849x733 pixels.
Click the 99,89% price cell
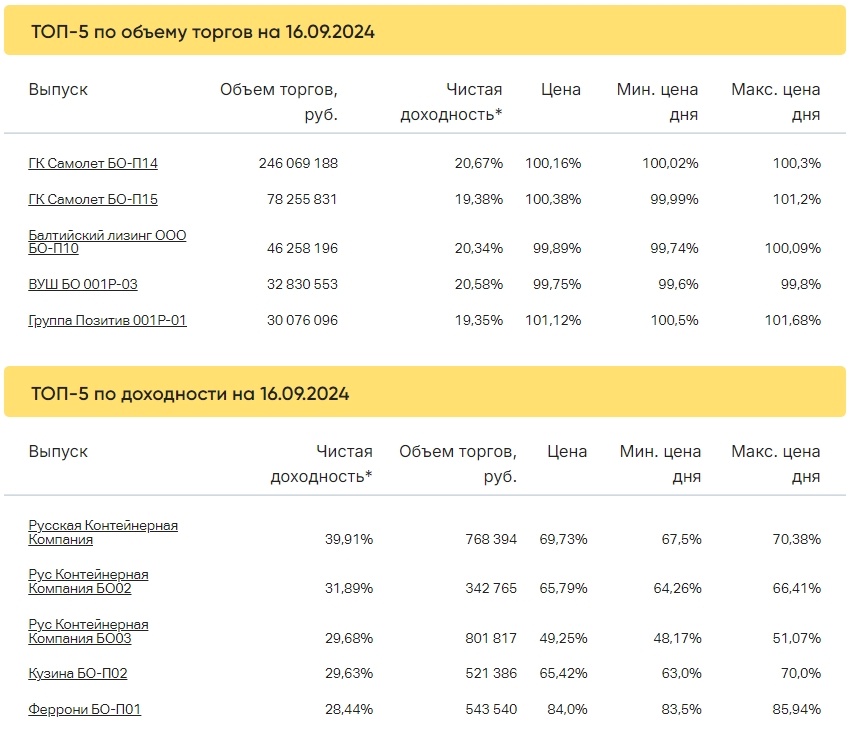coord(557,248)
